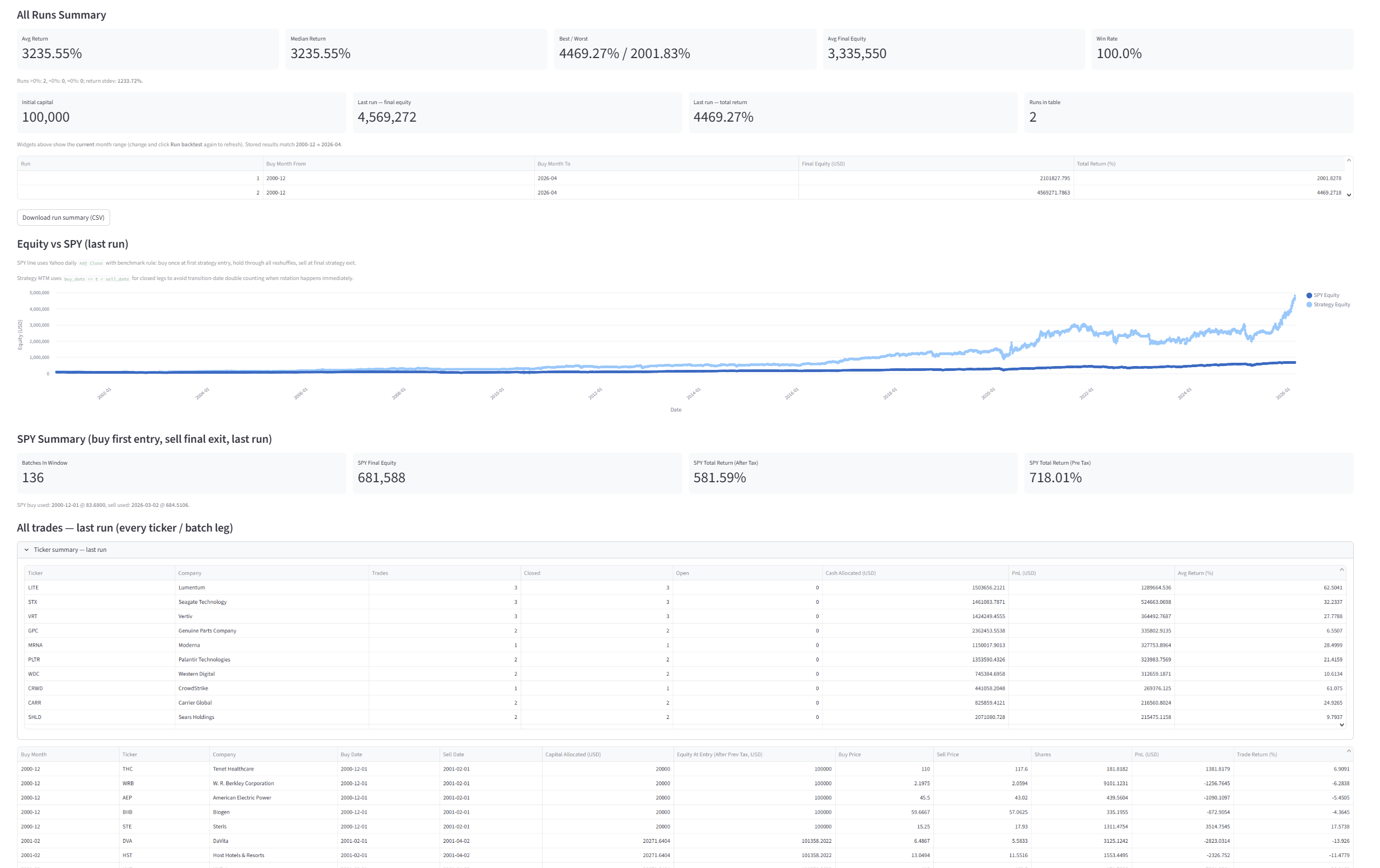Click scroll-down arrow in runs summary table
The image size is (1380, 868).
pos(1348,195)
